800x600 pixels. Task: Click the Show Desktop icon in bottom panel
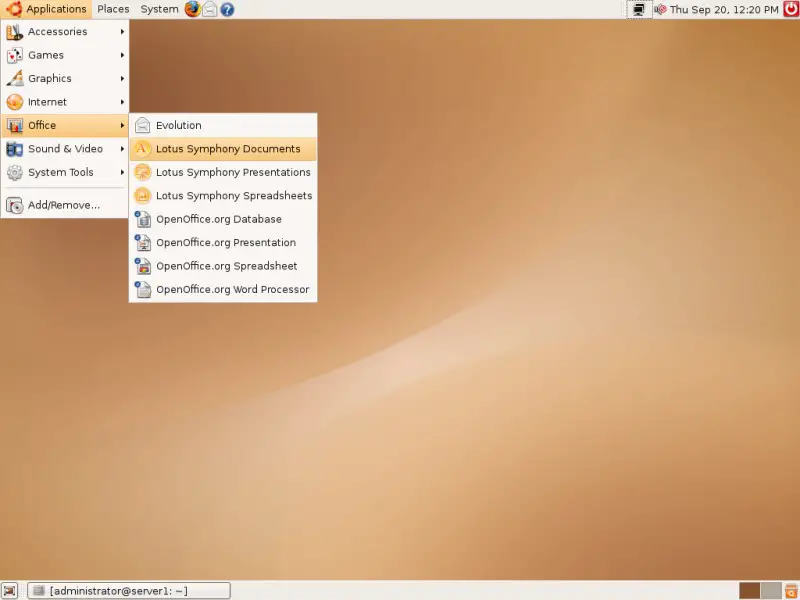pyautogui.click(x=9, y=591)
